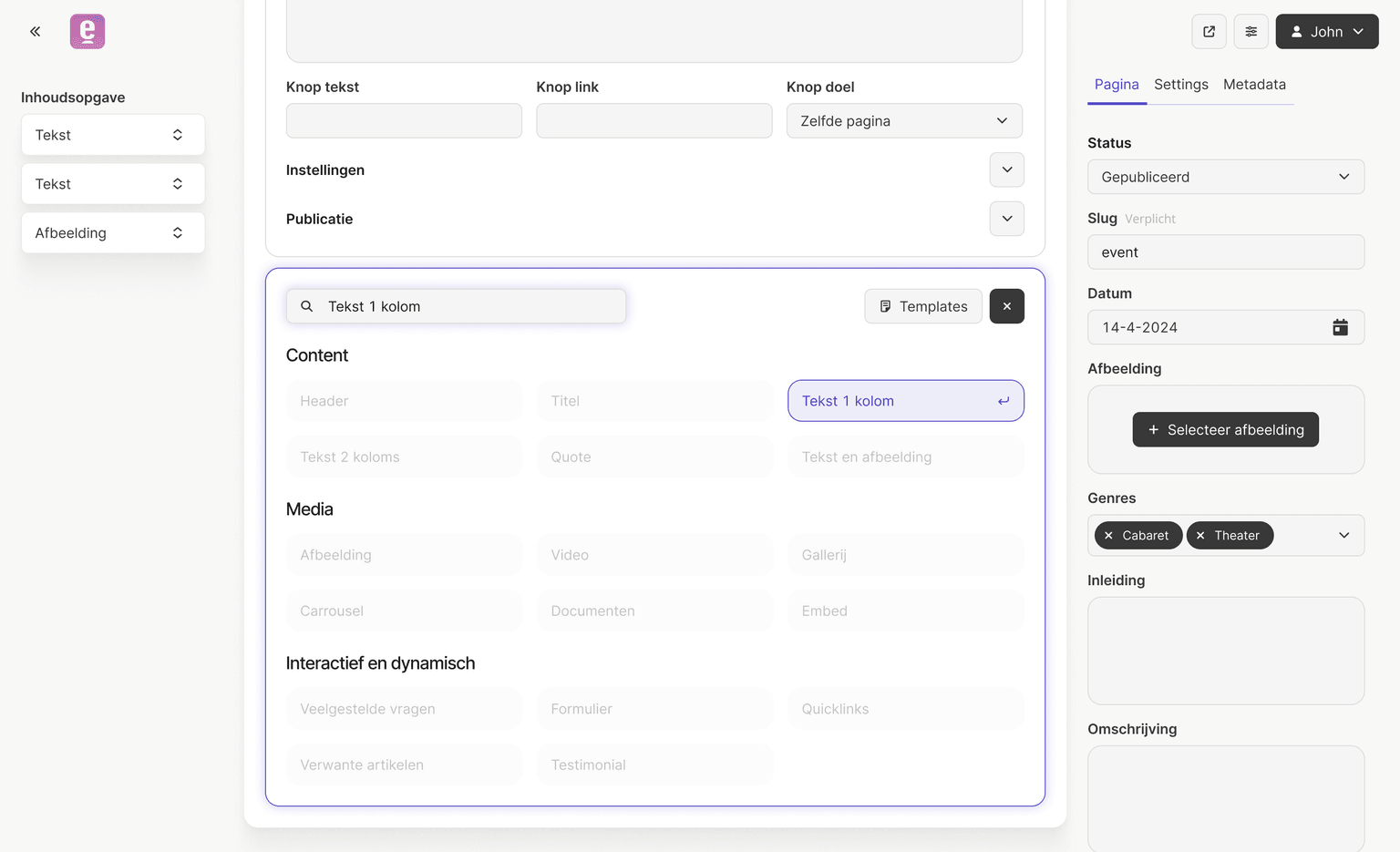Collapse the sidebar with double-chevron icon
Image resolution: width=1400 pixels, height=852 pixels.
[x=35, y=32]
